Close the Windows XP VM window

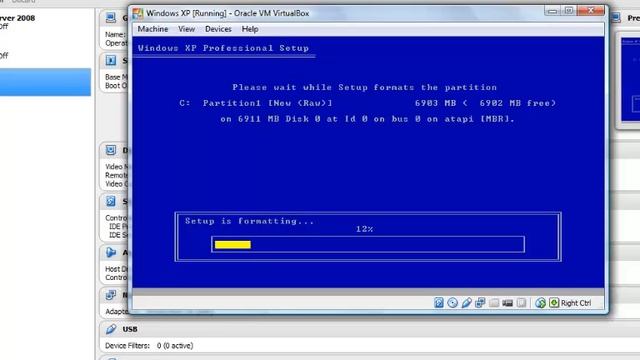(591, 11)
